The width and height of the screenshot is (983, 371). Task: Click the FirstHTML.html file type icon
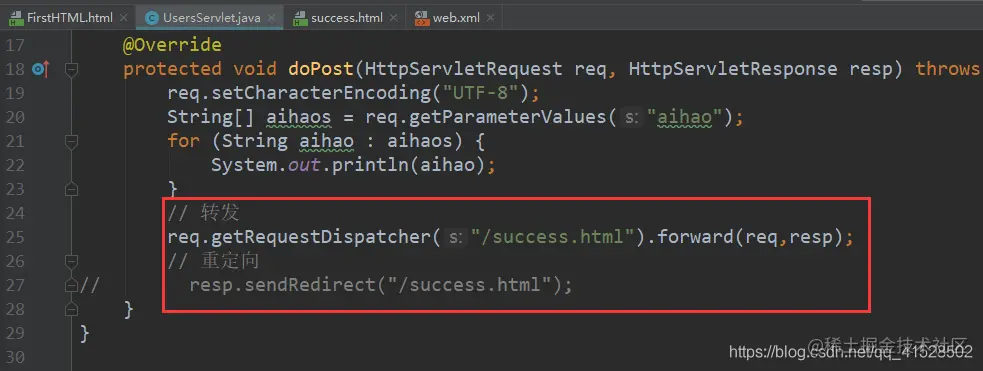(x=15, y=18)
